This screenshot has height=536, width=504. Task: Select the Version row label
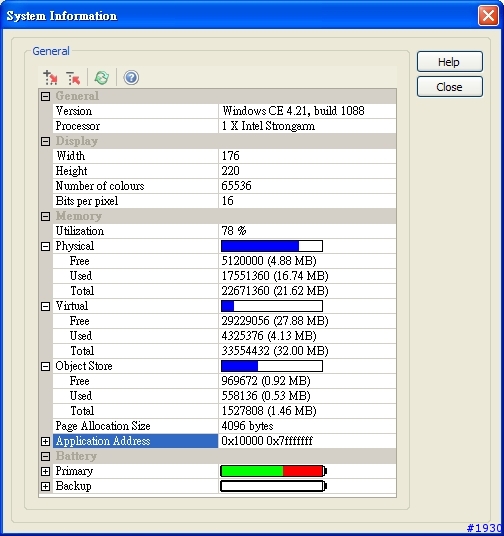[74, 111]
